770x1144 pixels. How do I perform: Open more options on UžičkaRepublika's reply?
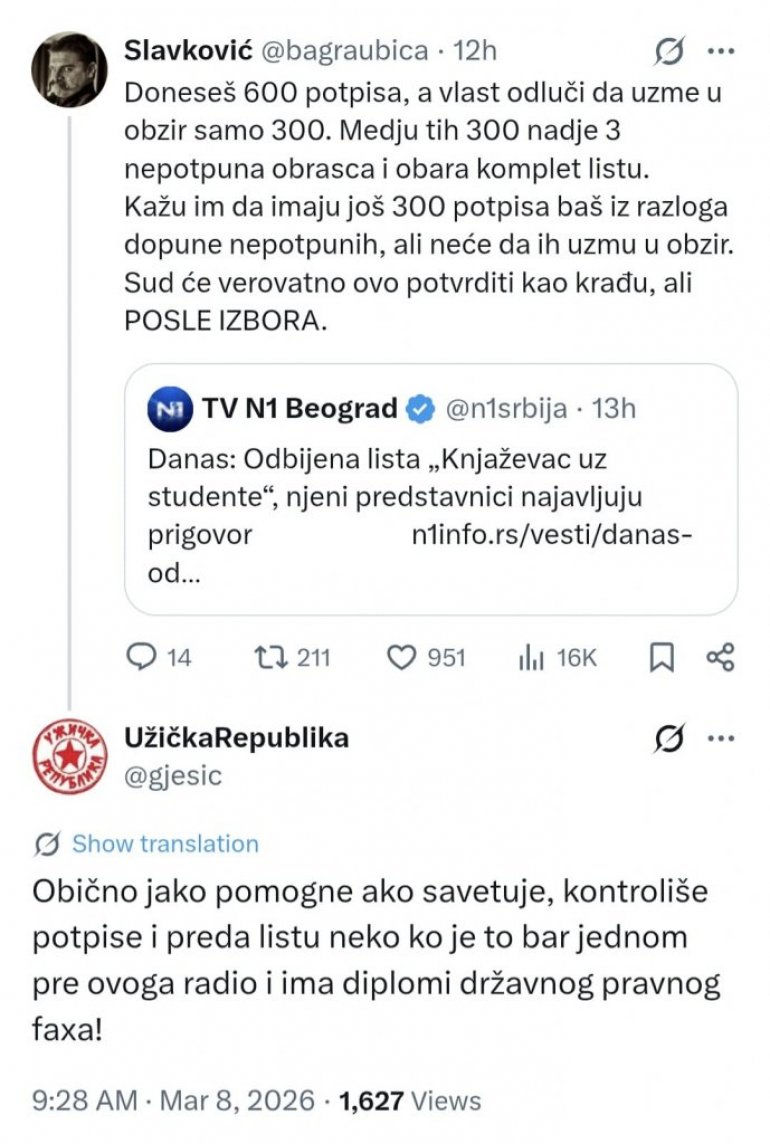click(x=720, y=740)
